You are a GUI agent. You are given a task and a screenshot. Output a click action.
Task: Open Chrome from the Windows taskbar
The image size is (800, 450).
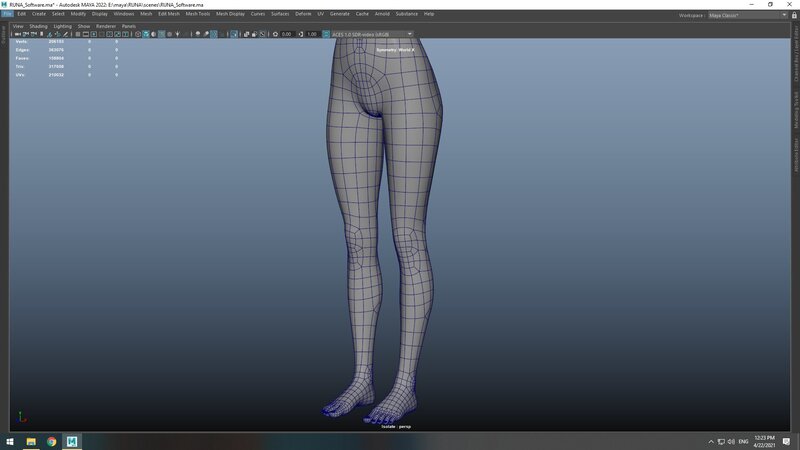pyautogui.click(x=51, y=441)
